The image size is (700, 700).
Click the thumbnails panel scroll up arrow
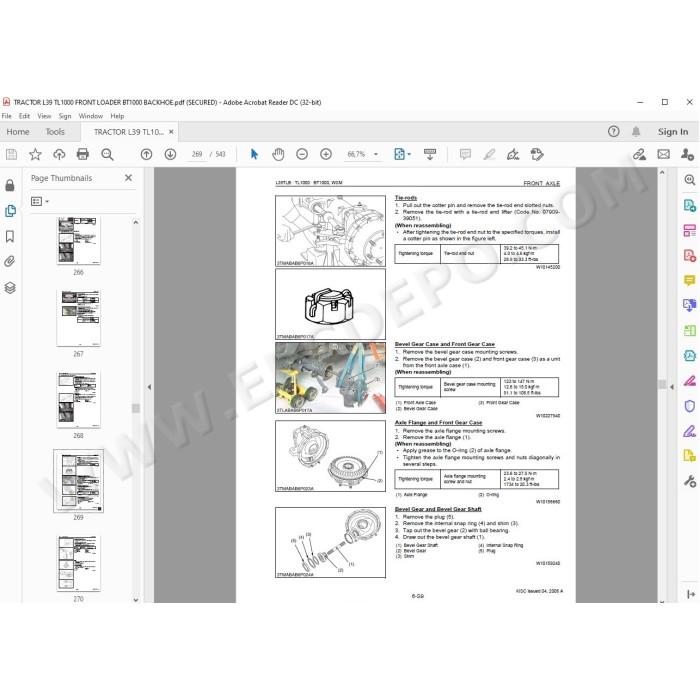pyautogui.click(x=136, y=222)
